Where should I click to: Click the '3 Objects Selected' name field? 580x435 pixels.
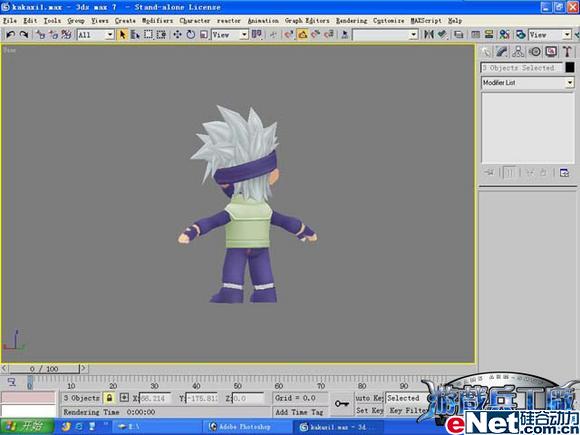pyautogui.click(x=522, y=68)
